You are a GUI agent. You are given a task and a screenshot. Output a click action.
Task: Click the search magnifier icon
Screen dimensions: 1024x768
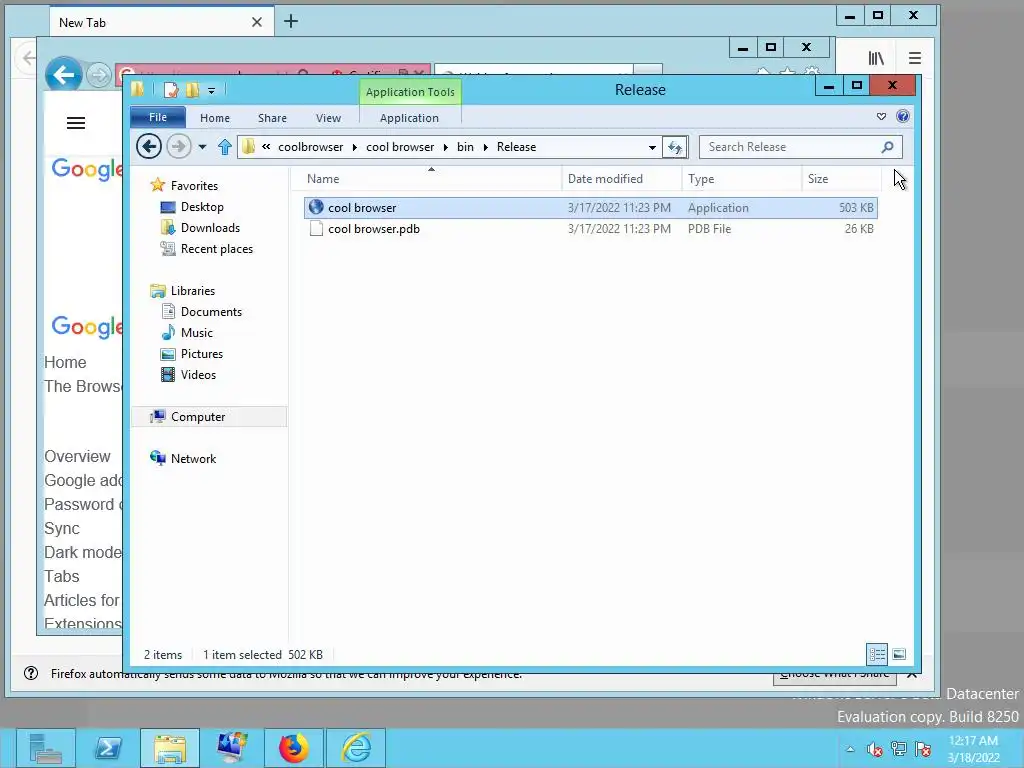pyautogui.click(x=887, y=147)
